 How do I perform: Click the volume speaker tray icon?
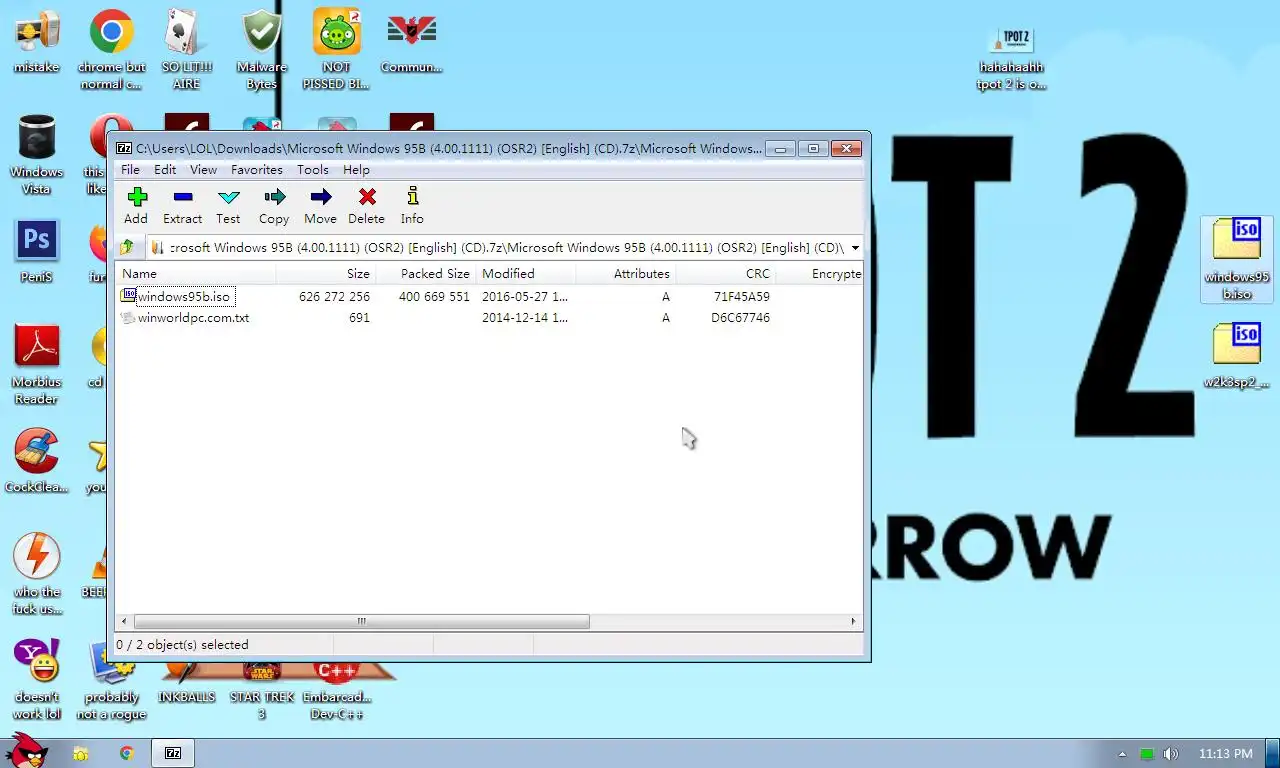pyautogui.click(x=1170, y=754)
